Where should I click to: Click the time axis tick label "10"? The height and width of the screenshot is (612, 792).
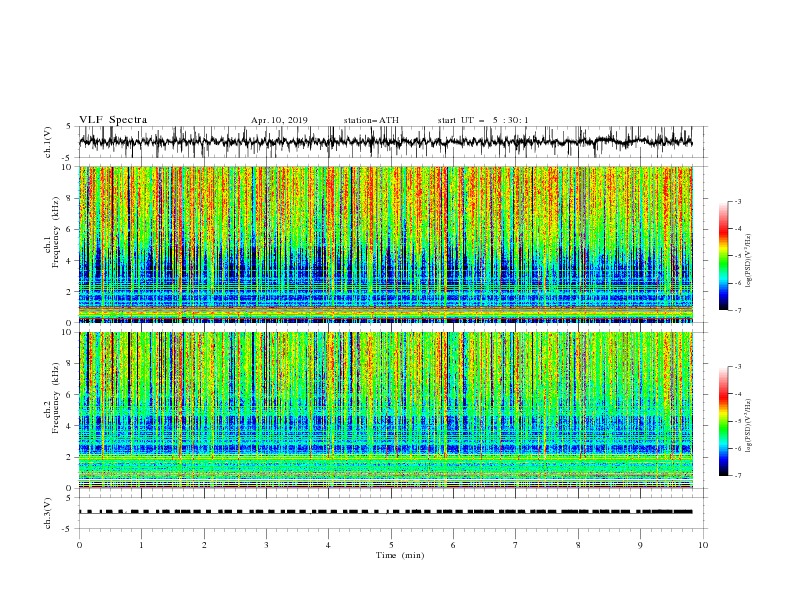click(x=703, y=545)
